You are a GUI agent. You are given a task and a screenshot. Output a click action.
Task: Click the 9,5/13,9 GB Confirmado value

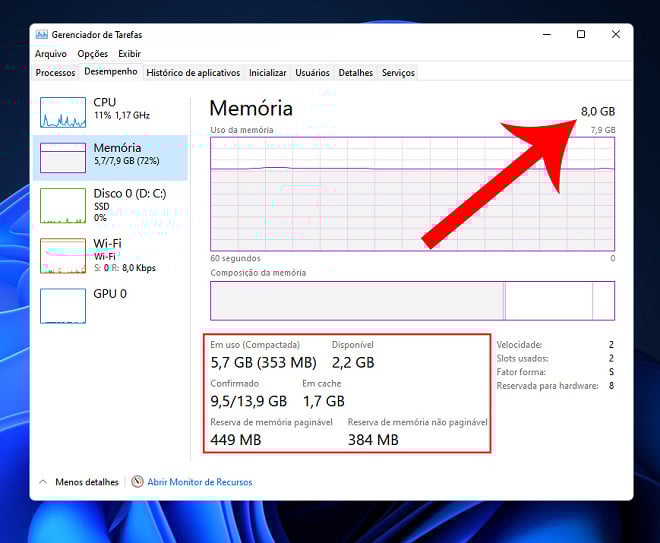click(x=248, y=401)
